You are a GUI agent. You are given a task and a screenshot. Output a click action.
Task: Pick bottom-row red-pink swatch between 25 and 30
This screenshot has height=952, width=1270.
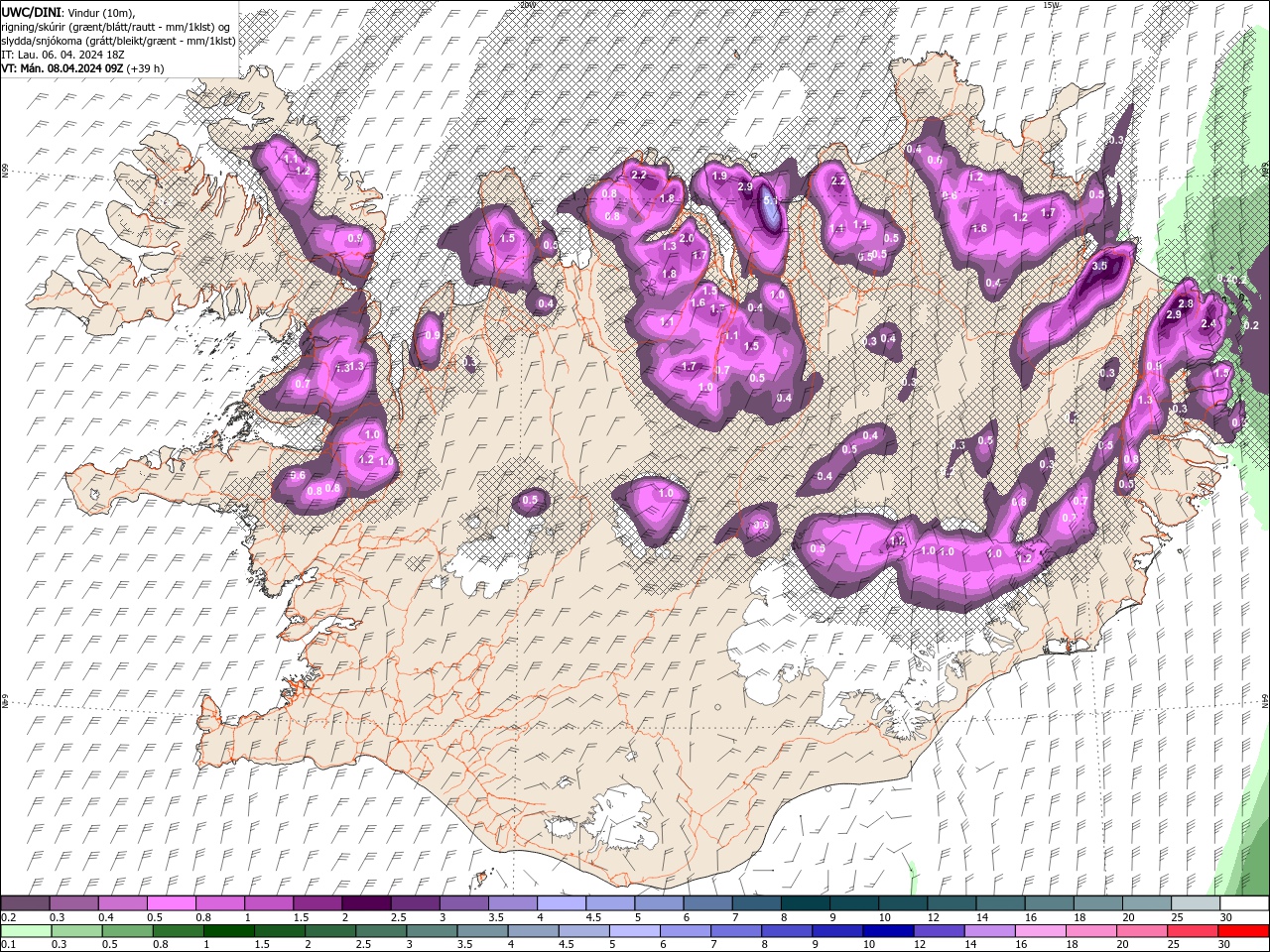click(1192, 931)
